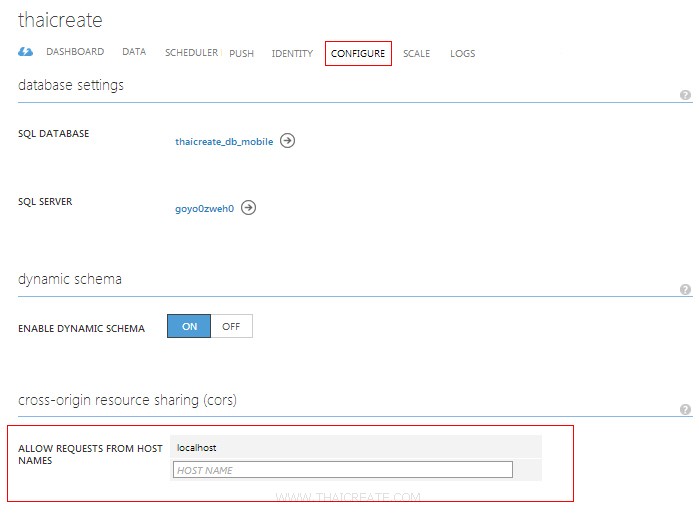Show help for cross-origin resource sharing
Image resolution: width=699 pixels, height=523 pixels.
685,409
